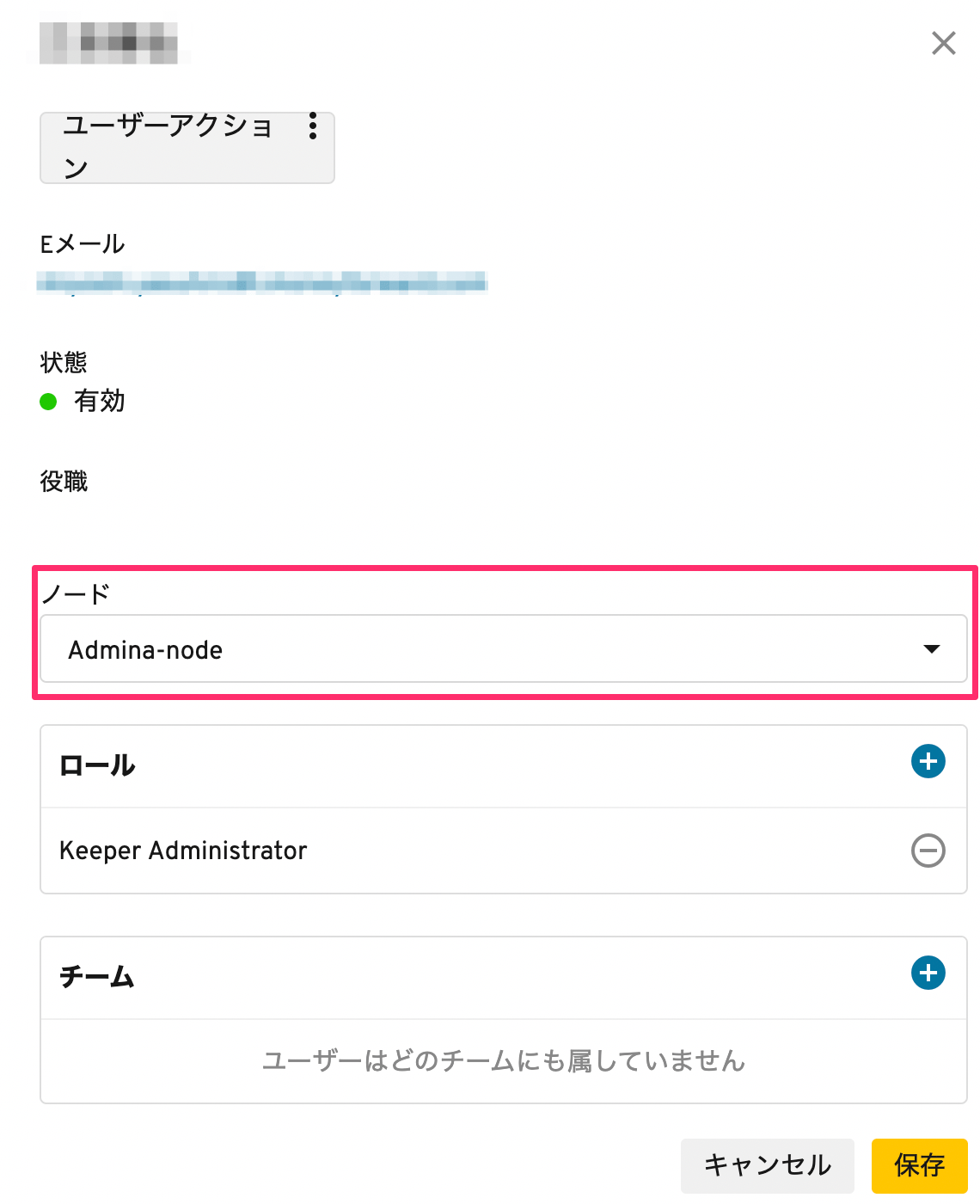This screenshot has width=980, height=1204.
Task: Click the 役職 label
Action: 64,481
